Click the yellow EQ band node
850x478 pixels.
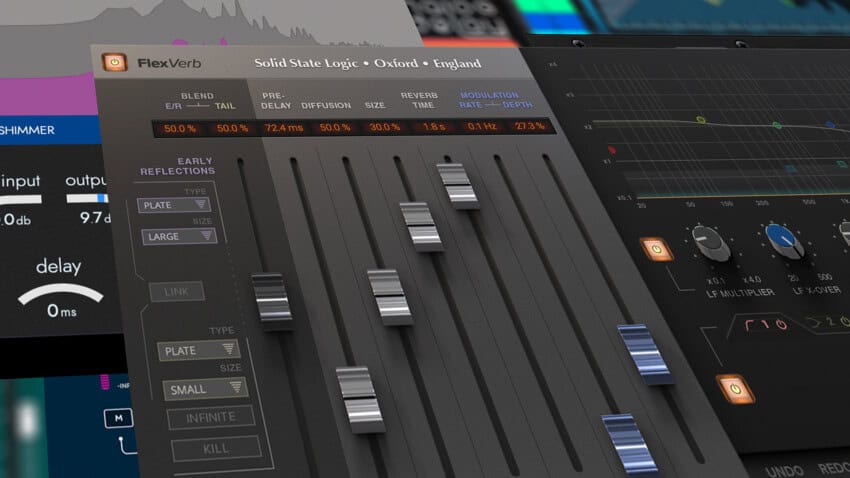pyautogui.click(x=701, y=120)
